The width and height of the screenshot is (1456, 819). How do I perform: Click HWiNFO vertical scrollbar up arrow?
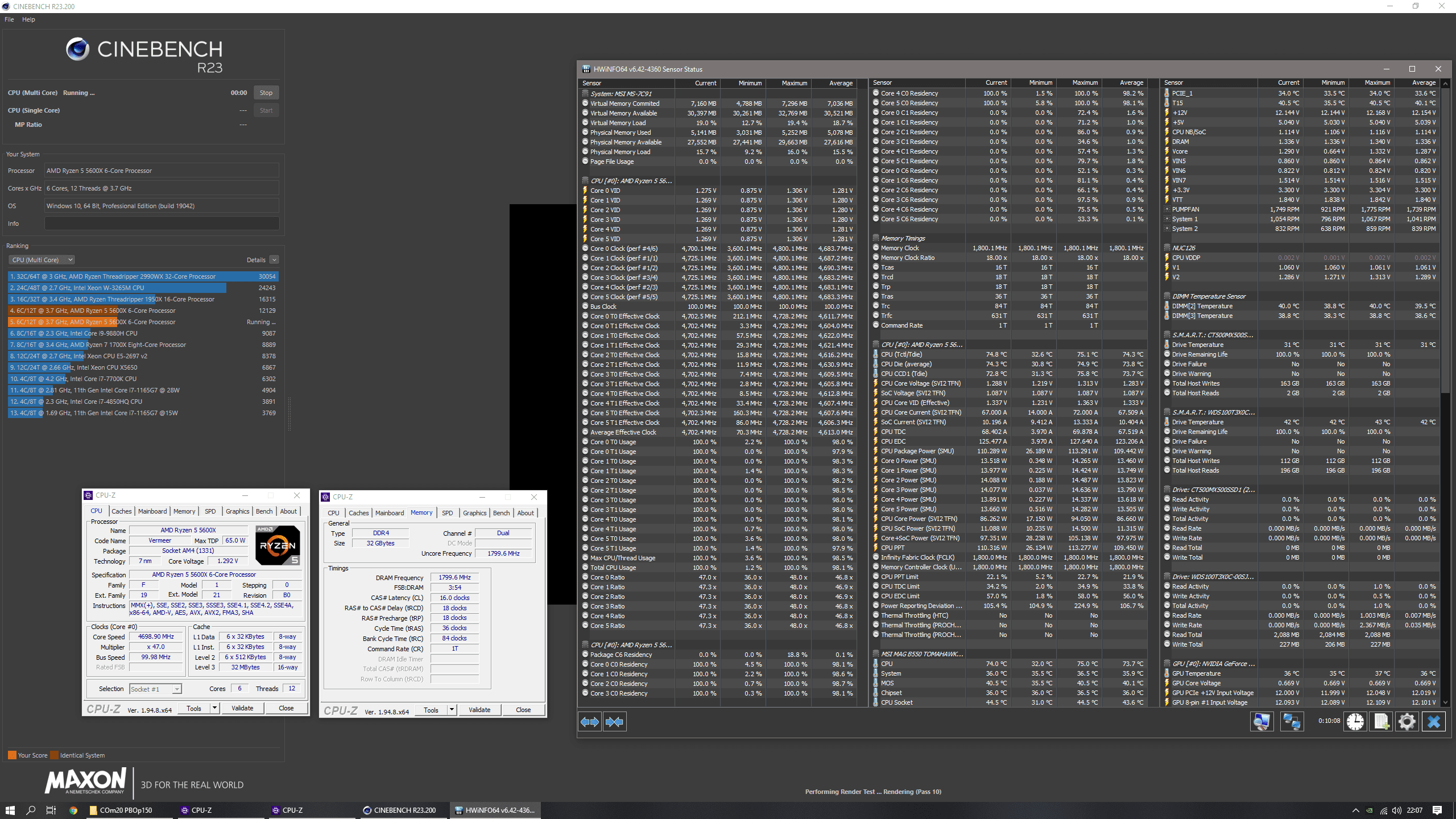pyautogui.click(x=1446, y=84)
